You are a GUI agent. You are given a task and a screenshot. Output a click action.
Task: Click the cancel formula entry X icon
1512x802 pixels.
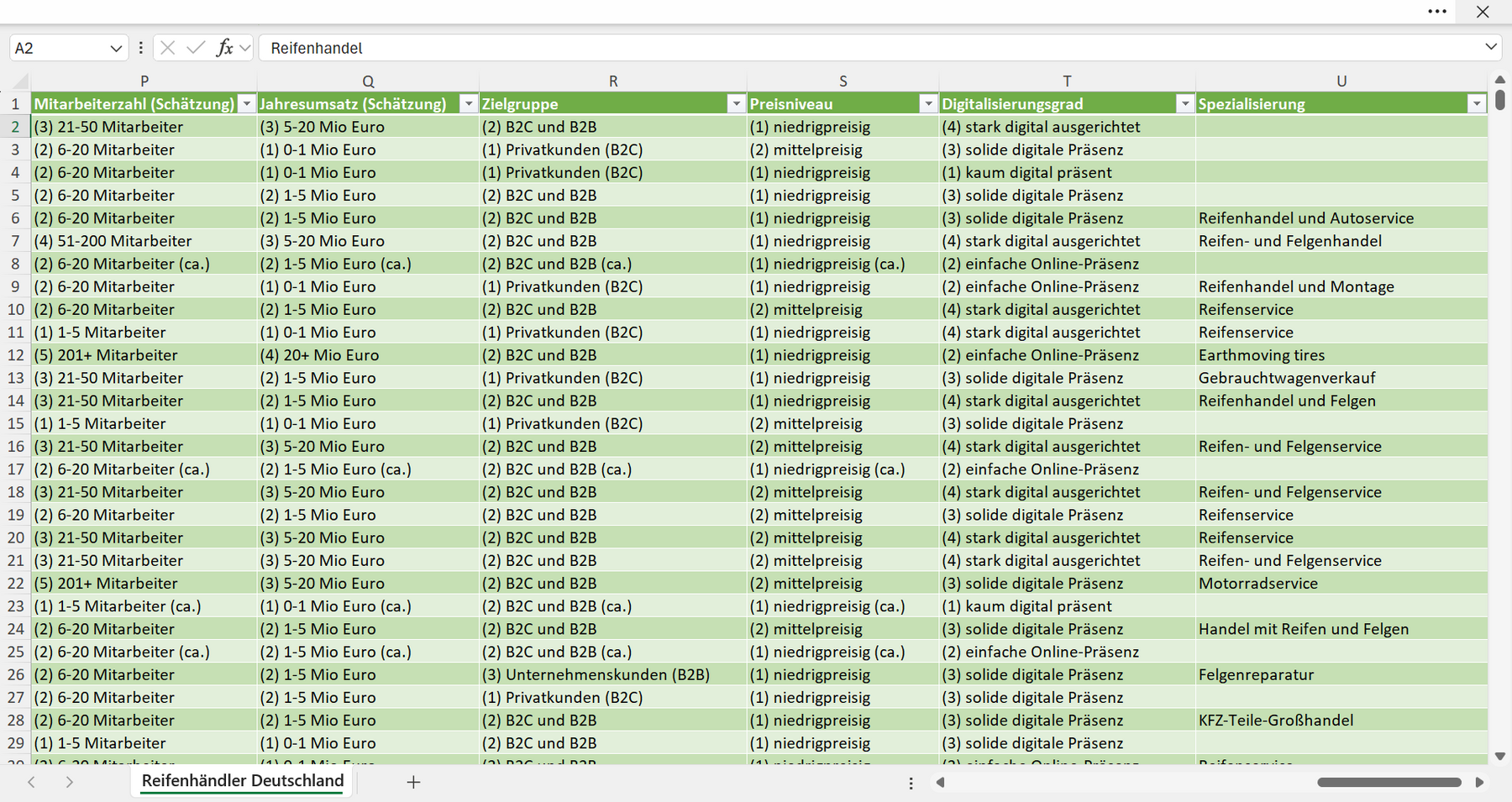tap(168, 48)
